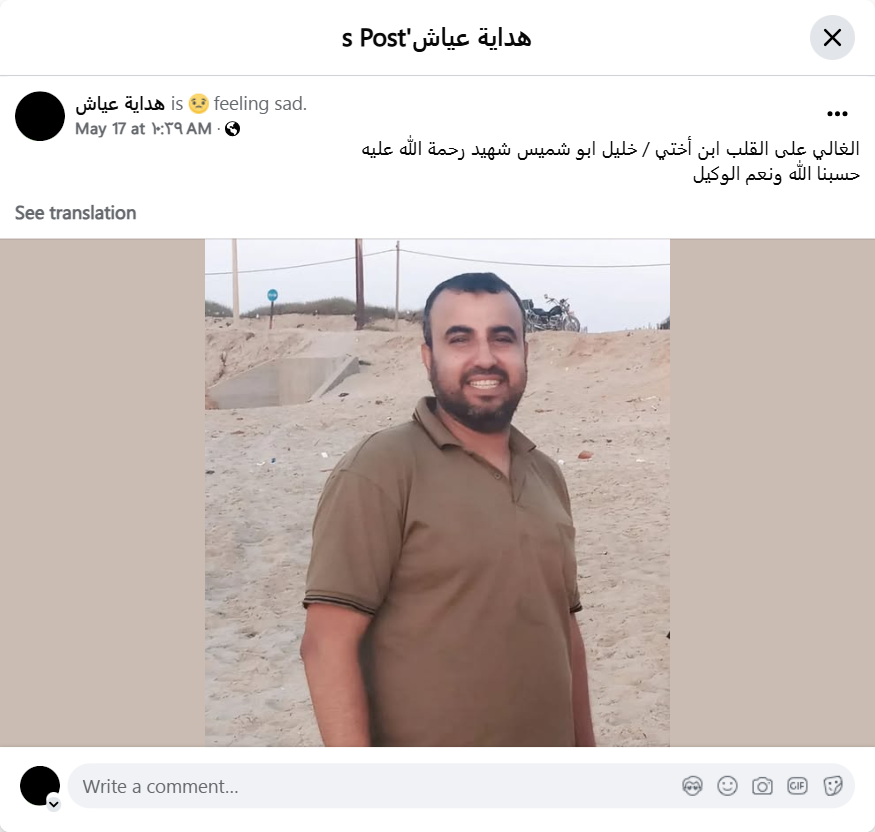The image size is (875, 832).
Task: Insert an emoji into the comment
Action: [x=727, y=786]
